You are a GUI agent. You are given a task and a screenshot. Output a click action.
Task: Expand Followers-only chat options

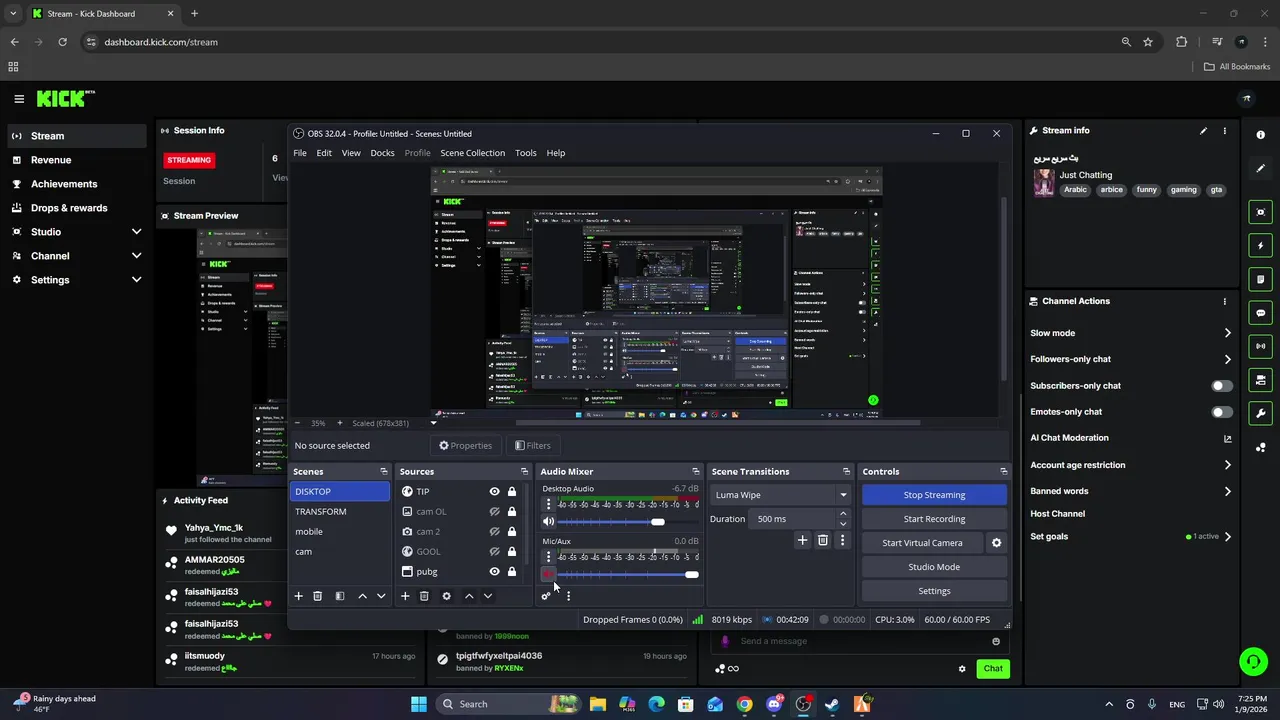1227,359
